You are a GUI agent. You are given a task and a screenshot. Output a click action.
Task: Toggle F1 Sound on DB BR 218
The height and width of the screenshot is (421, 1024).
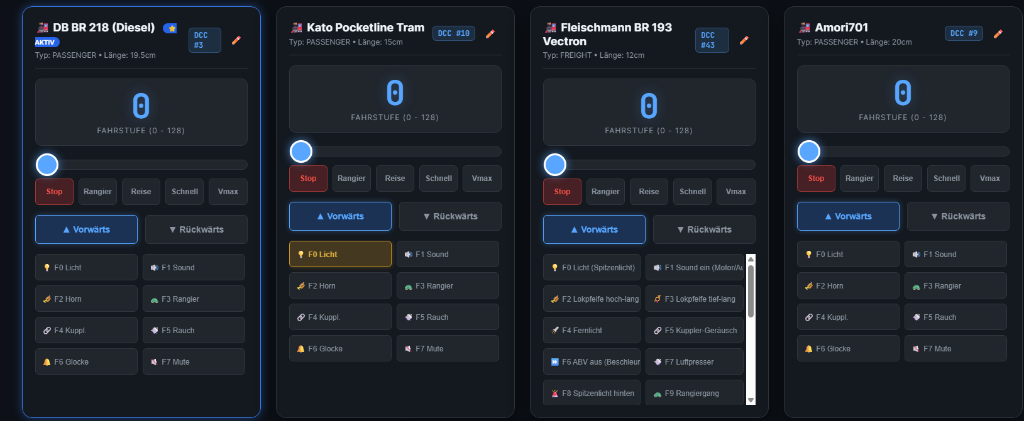coord(194,268)
